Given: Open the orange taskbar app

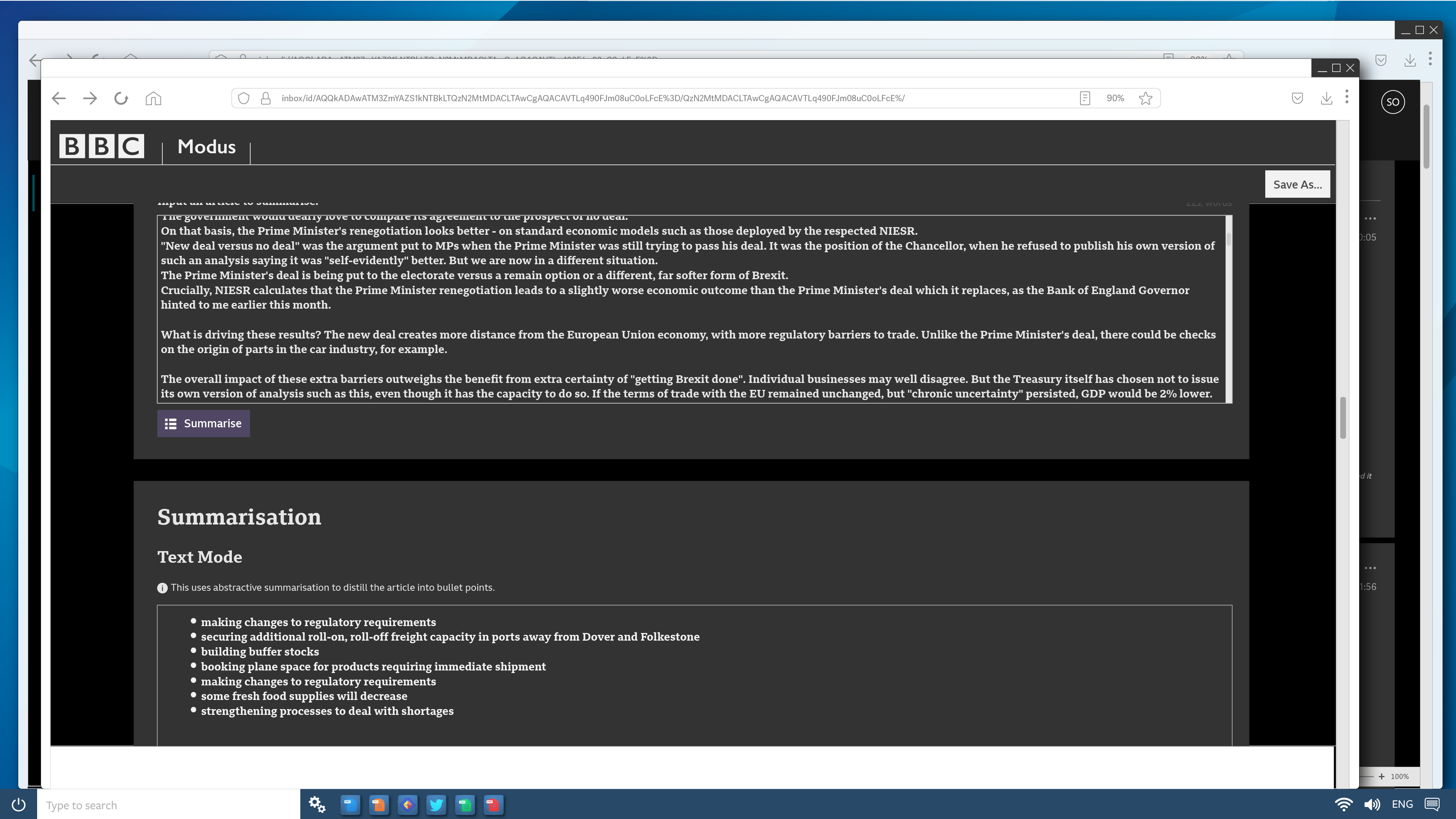Looking at the screenshot, I should click(x=379, y=804).
